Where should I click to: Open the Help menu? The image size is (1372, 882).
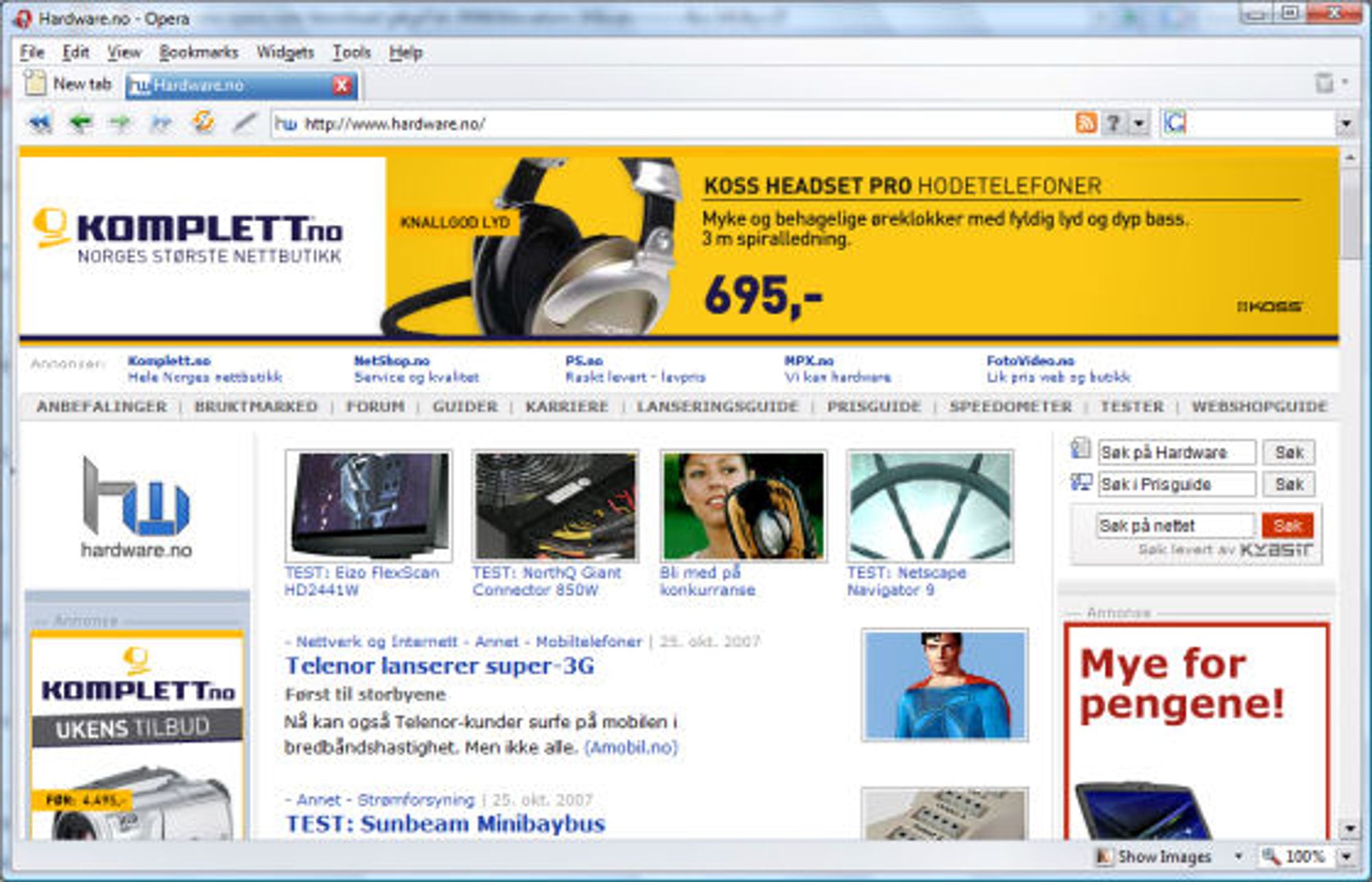tap(405, 52)
